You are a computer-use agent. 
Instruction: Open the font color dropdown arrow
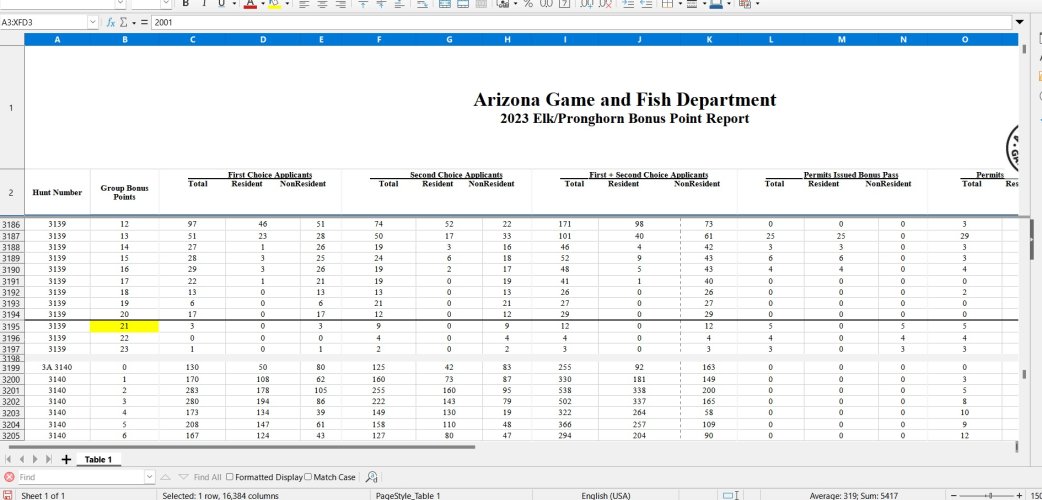262,3
